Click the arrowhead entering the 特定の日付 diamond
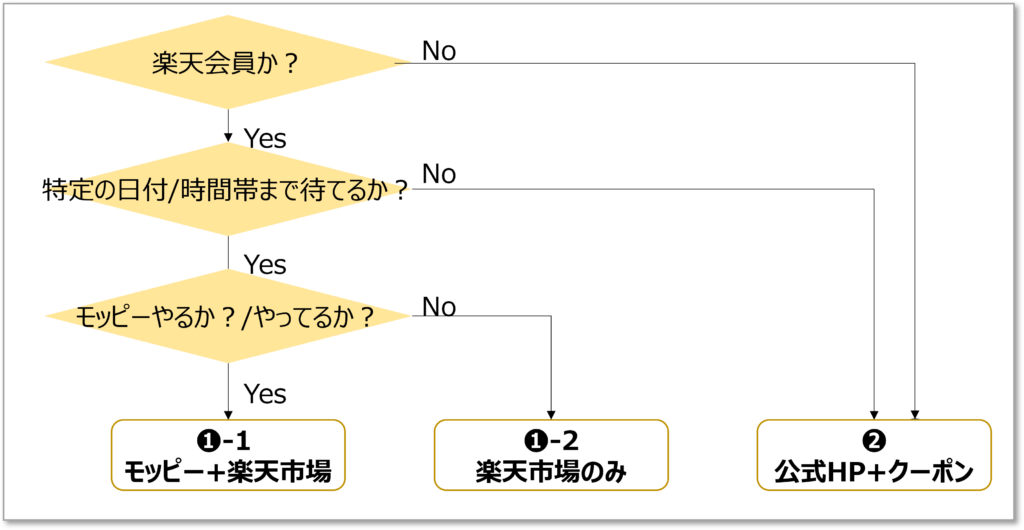The height and width of the screenshot is (530, 1024). click(x=229, y=138)
